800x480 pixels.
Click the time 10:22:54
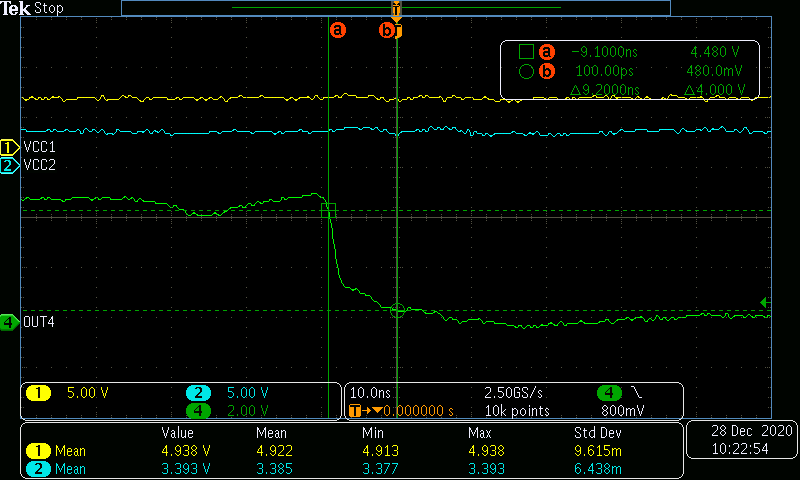coord(740,449)
